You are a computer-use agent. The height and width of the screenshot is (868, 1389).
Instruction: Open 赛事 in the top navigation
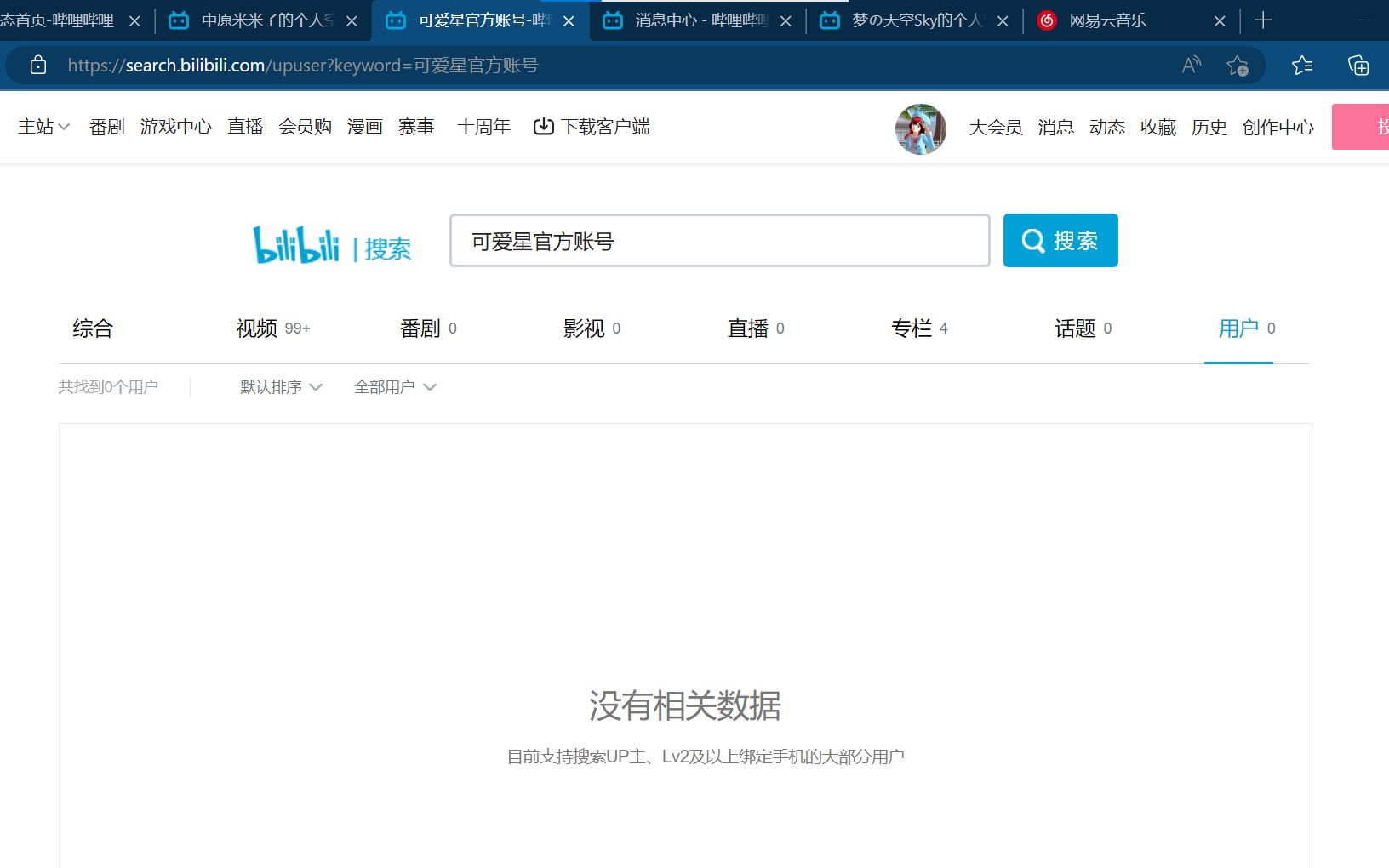[x=416, y=127]
